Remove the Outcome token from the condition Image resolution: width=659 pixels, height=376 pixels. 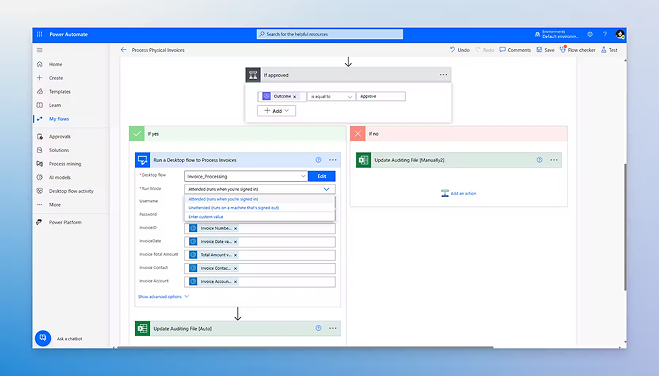tap(295, 97)
